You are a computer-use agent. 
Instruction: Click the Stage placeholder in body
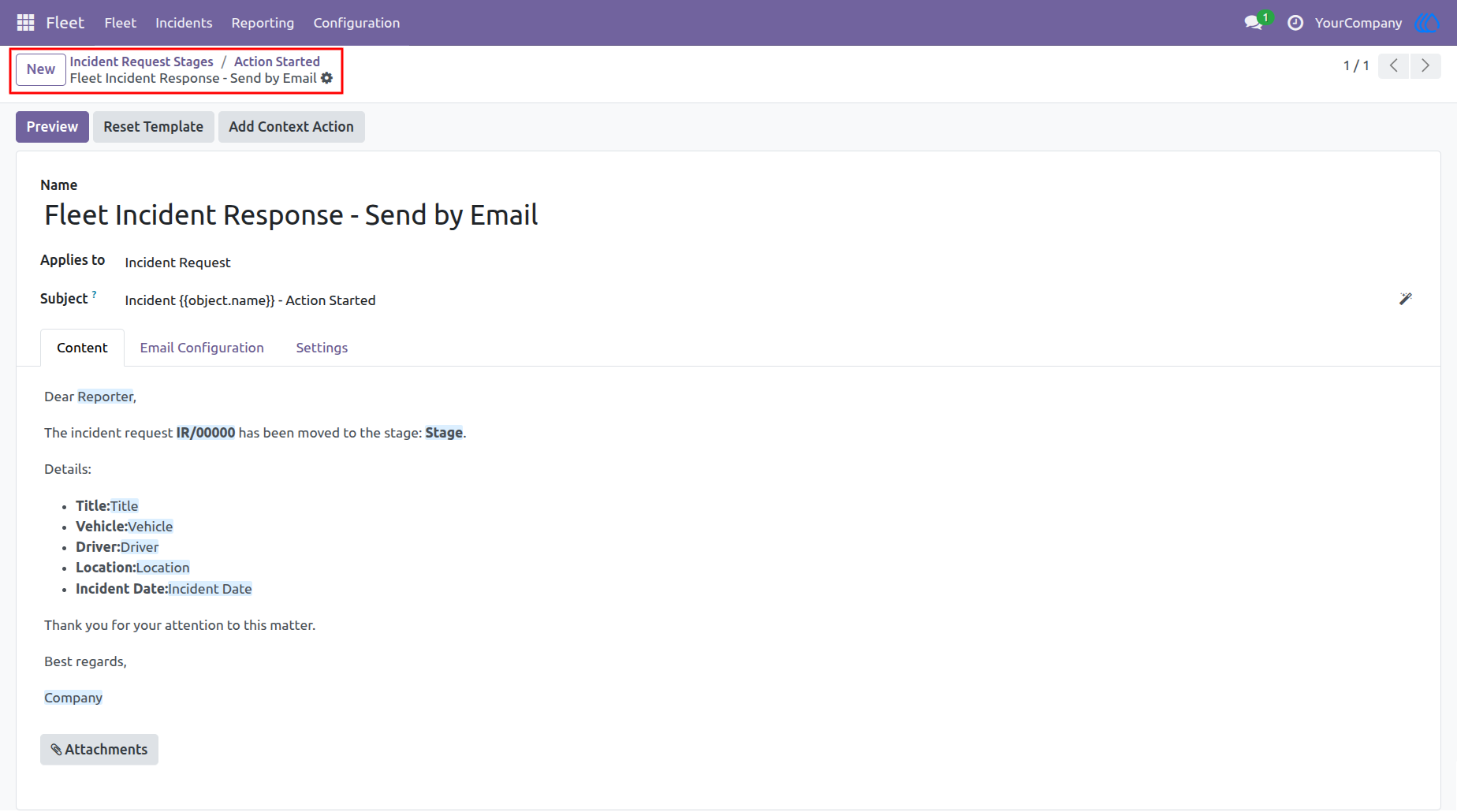(444, 433)
